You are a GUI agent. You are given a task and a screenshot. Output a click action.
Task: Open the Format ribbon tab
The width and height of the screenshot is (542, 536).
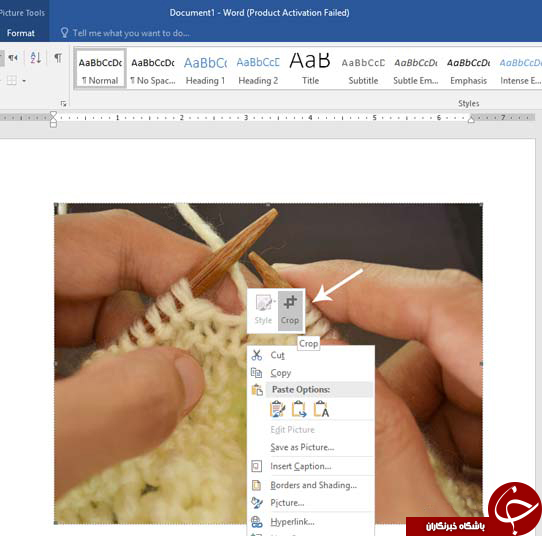(20, 33)
